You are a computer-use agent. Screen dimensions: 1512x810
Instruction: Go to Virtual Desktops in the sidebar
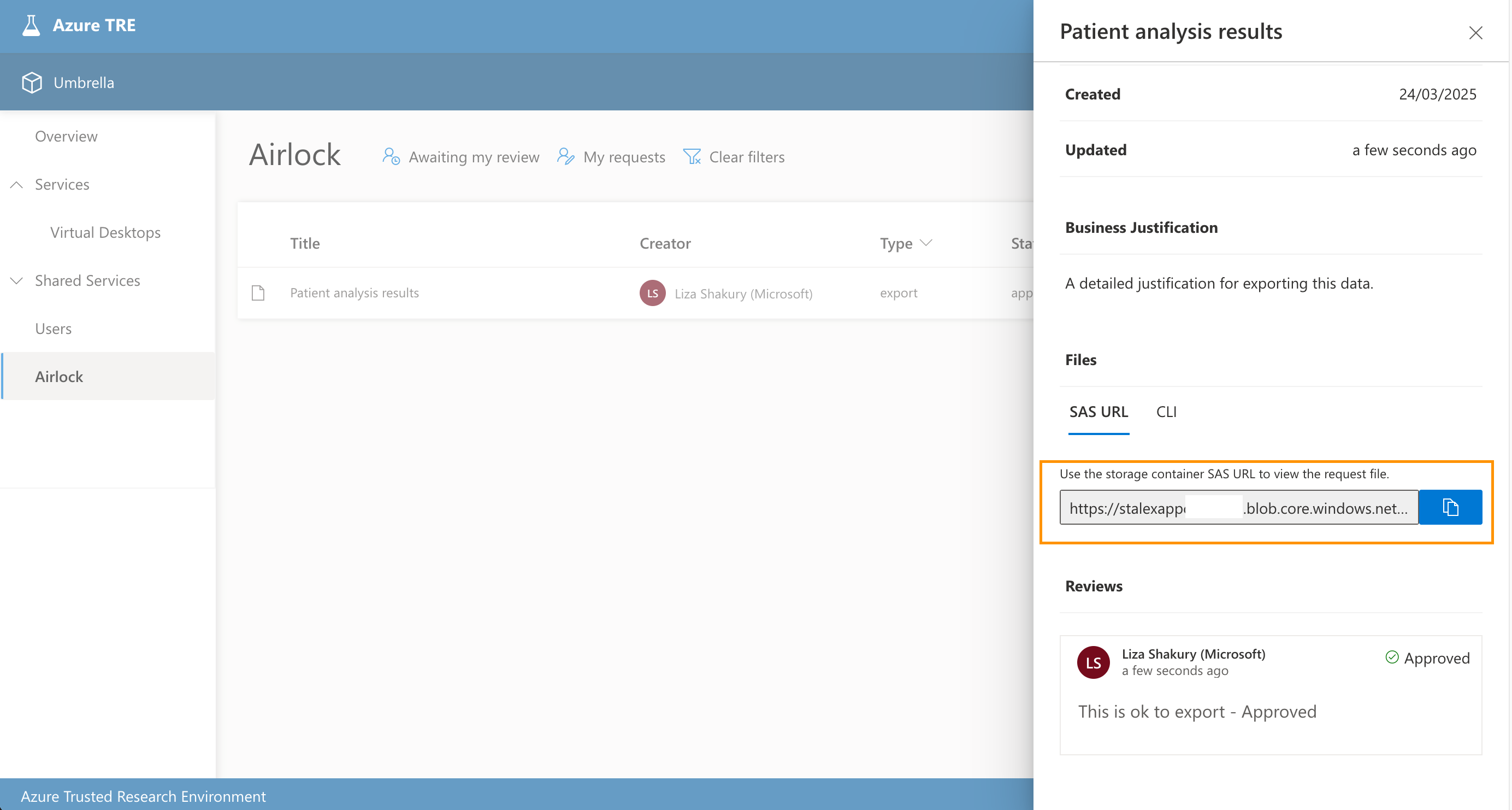(105, 233)
